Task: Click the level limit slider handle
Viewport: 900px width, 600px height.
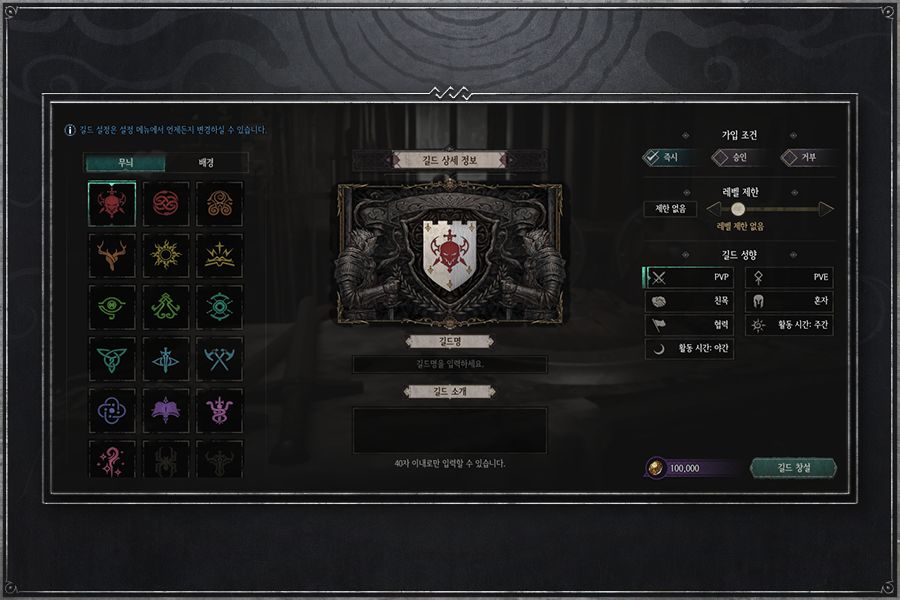Action: [738, 209]
